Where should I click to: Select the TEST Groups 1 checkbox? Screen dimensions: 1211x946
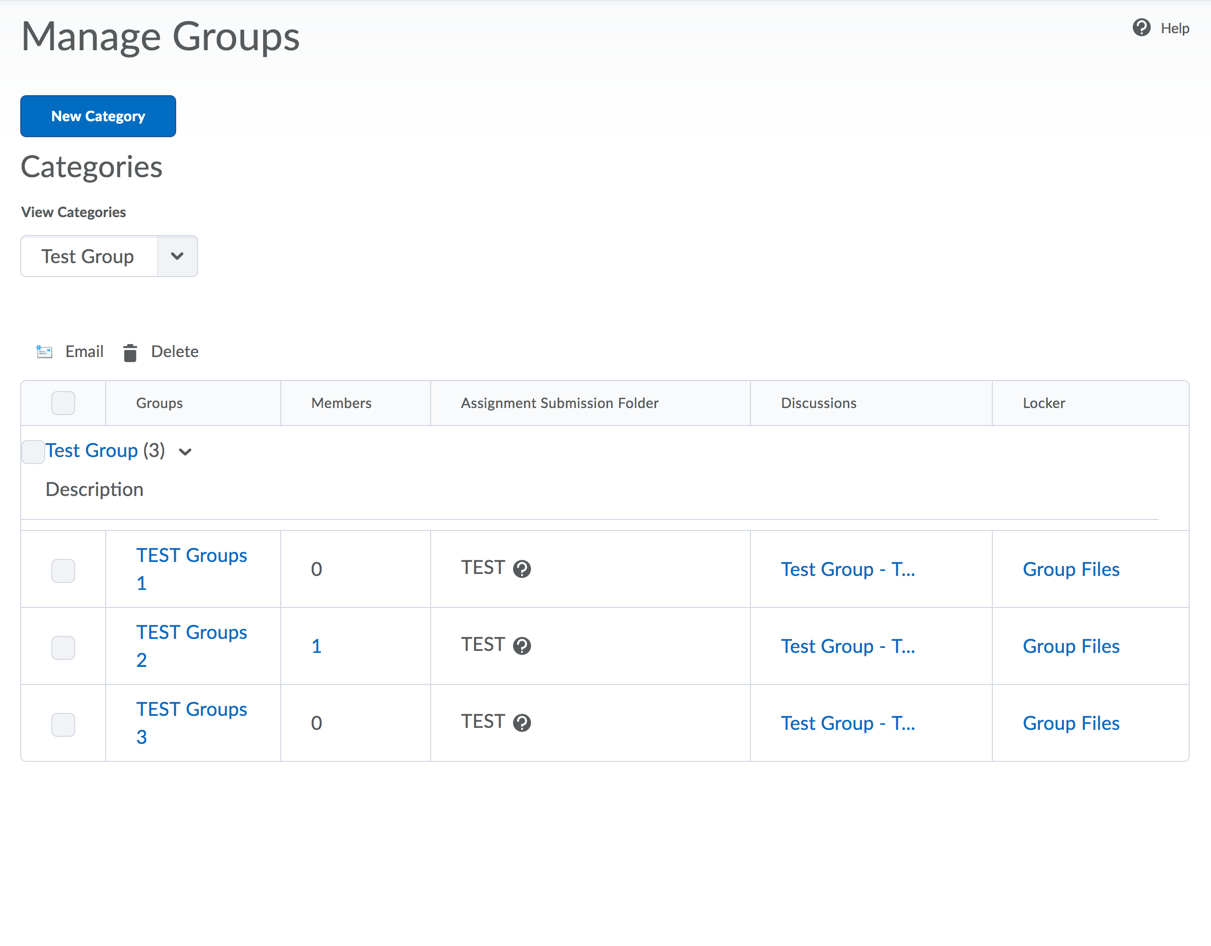[63, 570]
